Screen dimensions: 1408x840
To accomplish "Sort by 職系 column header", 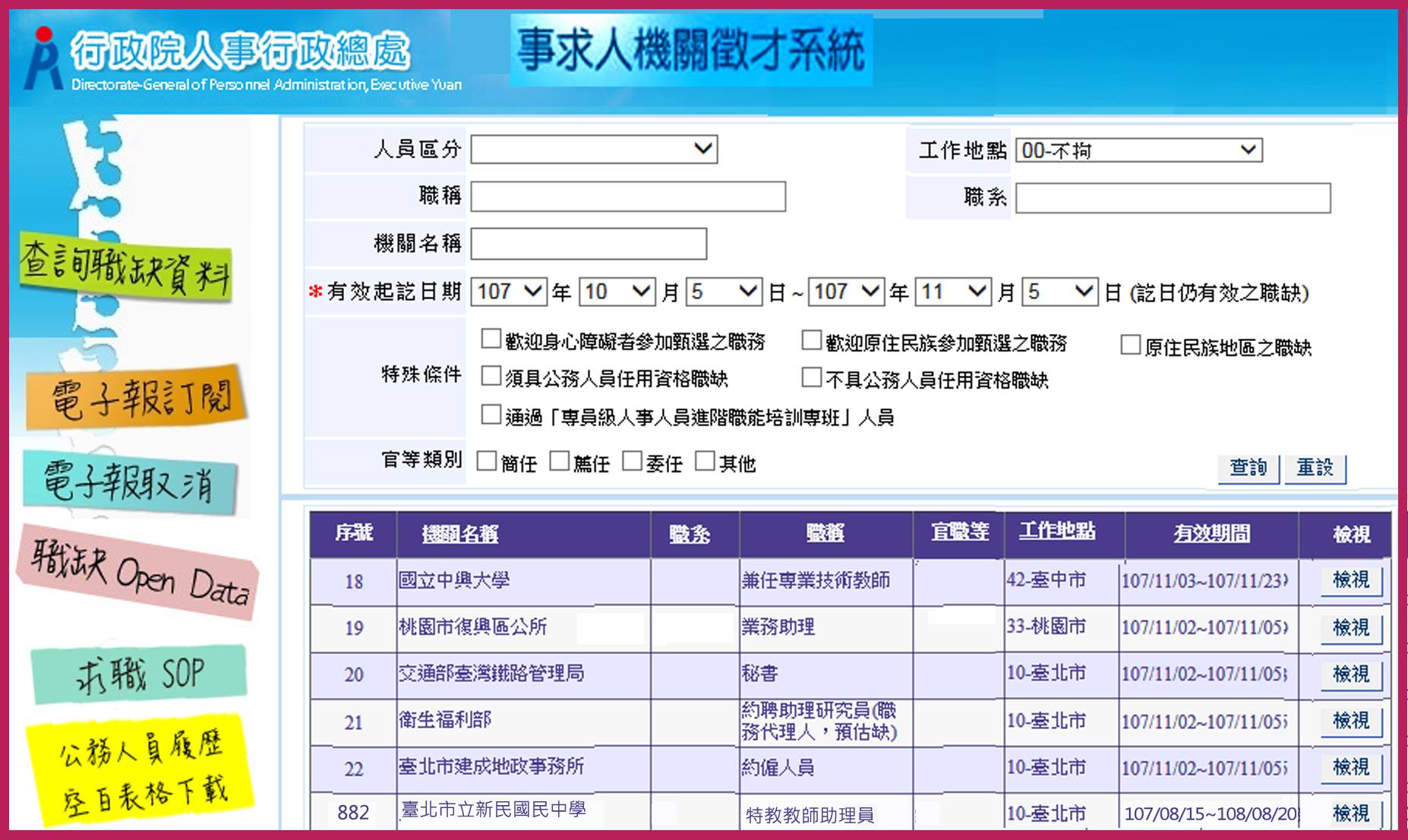I will click(x=690, y=534).
